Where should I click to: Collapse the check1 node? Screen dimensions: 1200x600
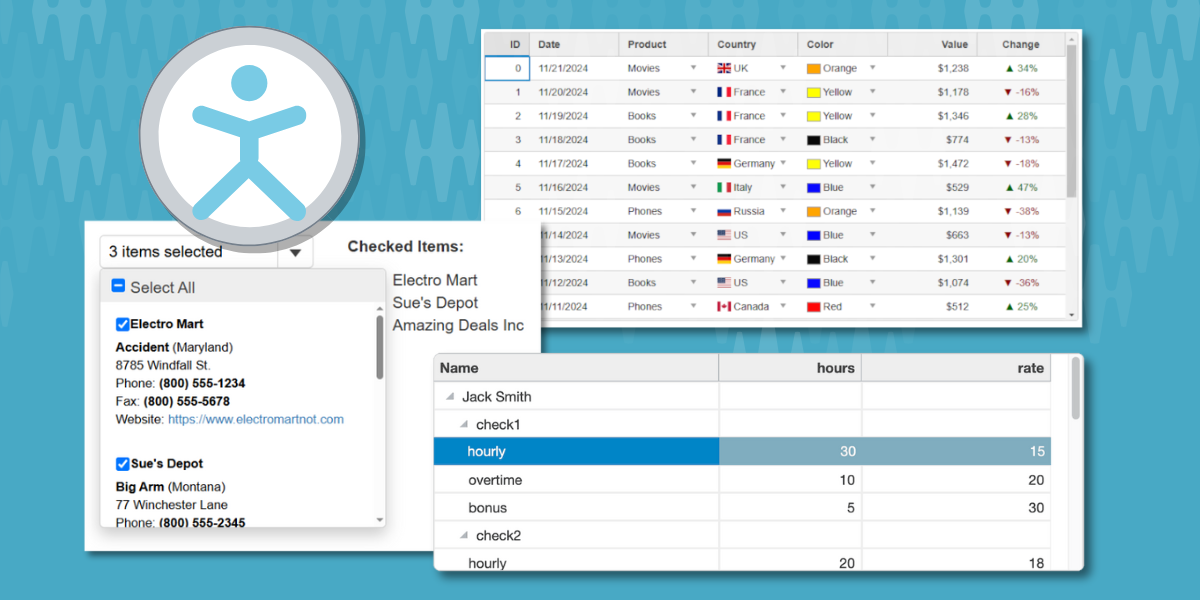click(463, 425)
